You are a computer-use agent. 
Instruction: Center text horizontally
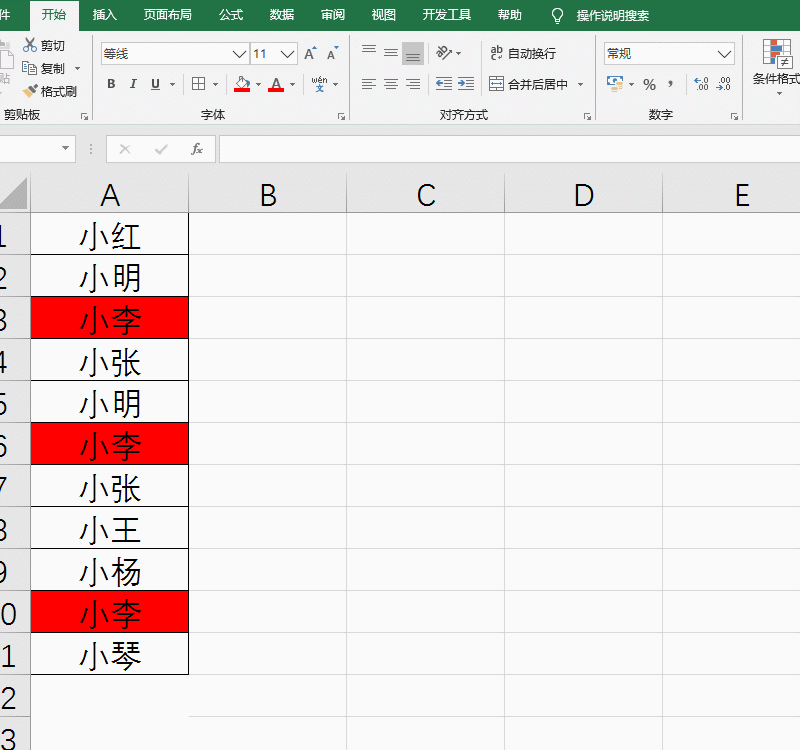coord(391,84)
